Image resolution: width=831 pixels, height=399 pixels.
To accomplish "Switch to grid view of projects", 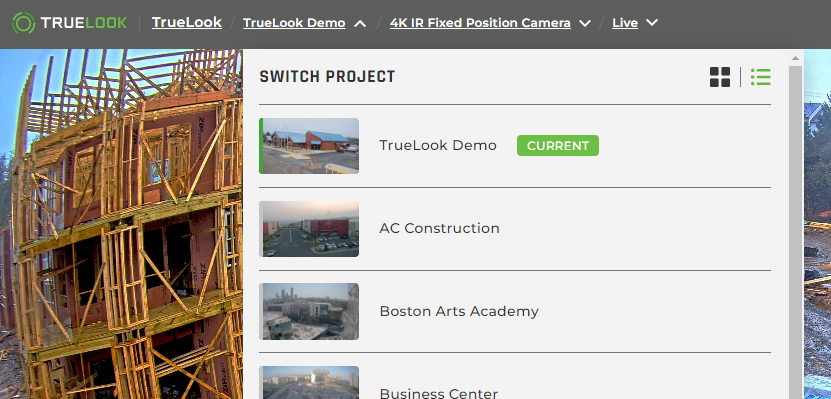I will pos(720,77).
